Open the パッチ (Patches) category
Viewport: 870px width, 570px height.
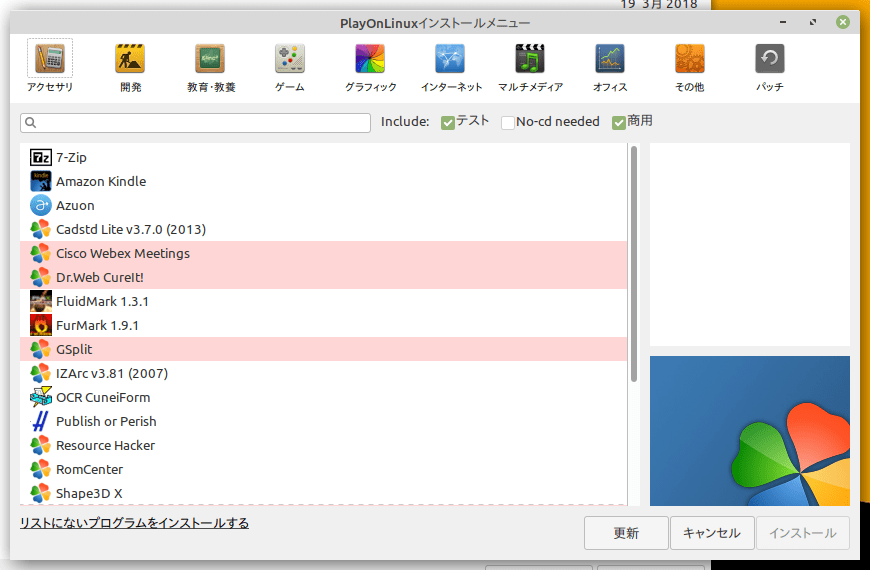[x=770, y=66]
